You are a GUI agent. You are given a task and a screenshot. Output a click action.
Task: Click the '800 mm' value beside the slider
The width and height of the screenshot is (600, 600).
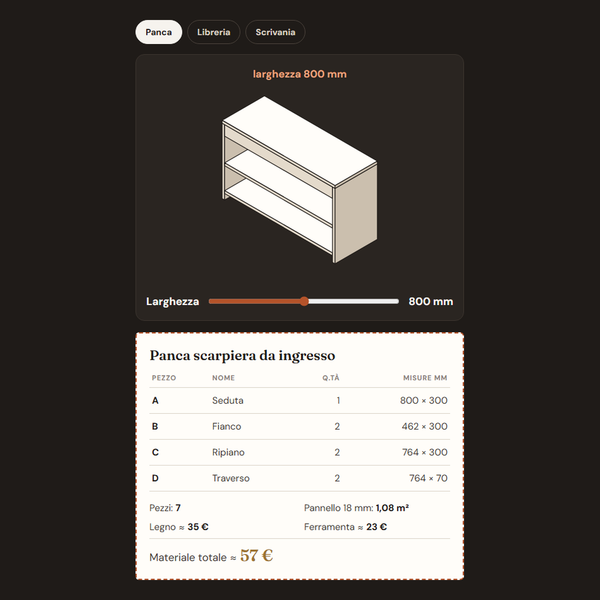coord(430,302)
